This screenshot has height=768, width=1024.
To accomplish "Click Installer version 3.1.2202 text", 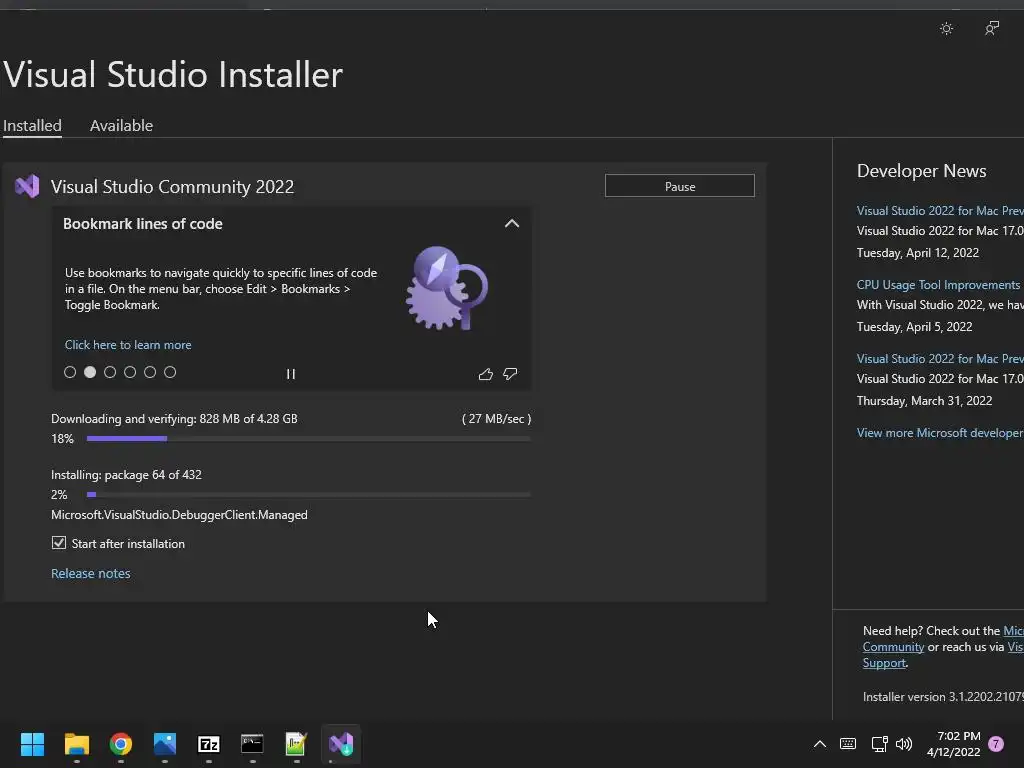I will (943, 697).
